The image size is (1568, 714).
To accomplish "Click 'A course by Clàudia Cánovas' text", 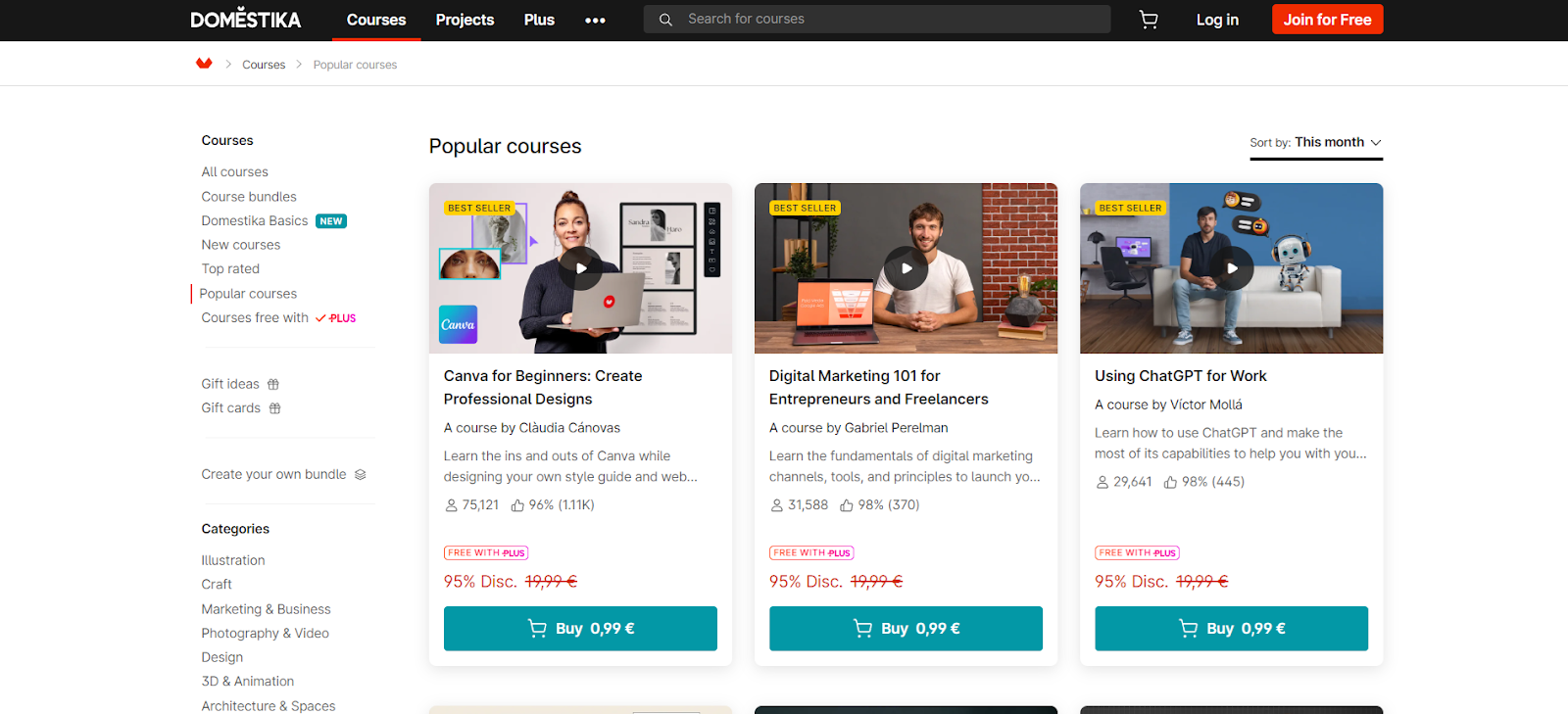I will 532,428.
